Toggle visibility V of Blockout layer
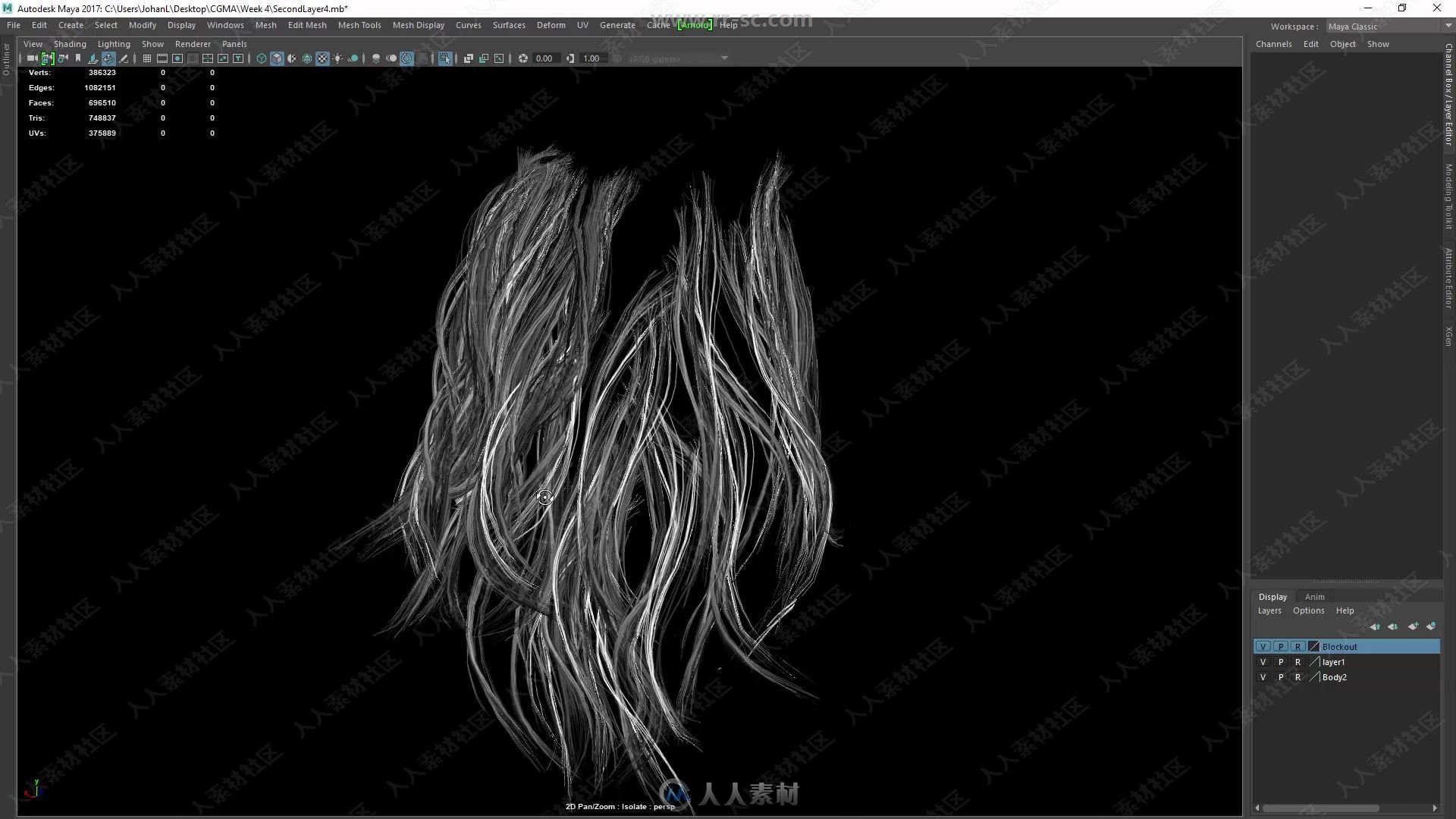Screen dimensions: 1456x819 point(1263,647)
